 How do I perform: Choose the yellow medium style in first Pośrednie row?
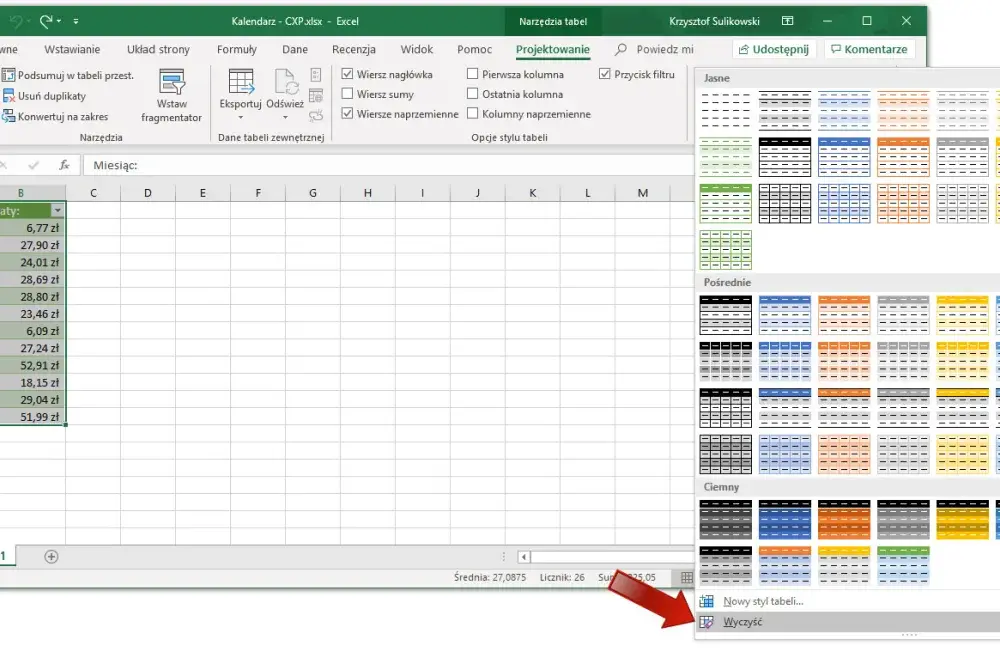[962, 315]
